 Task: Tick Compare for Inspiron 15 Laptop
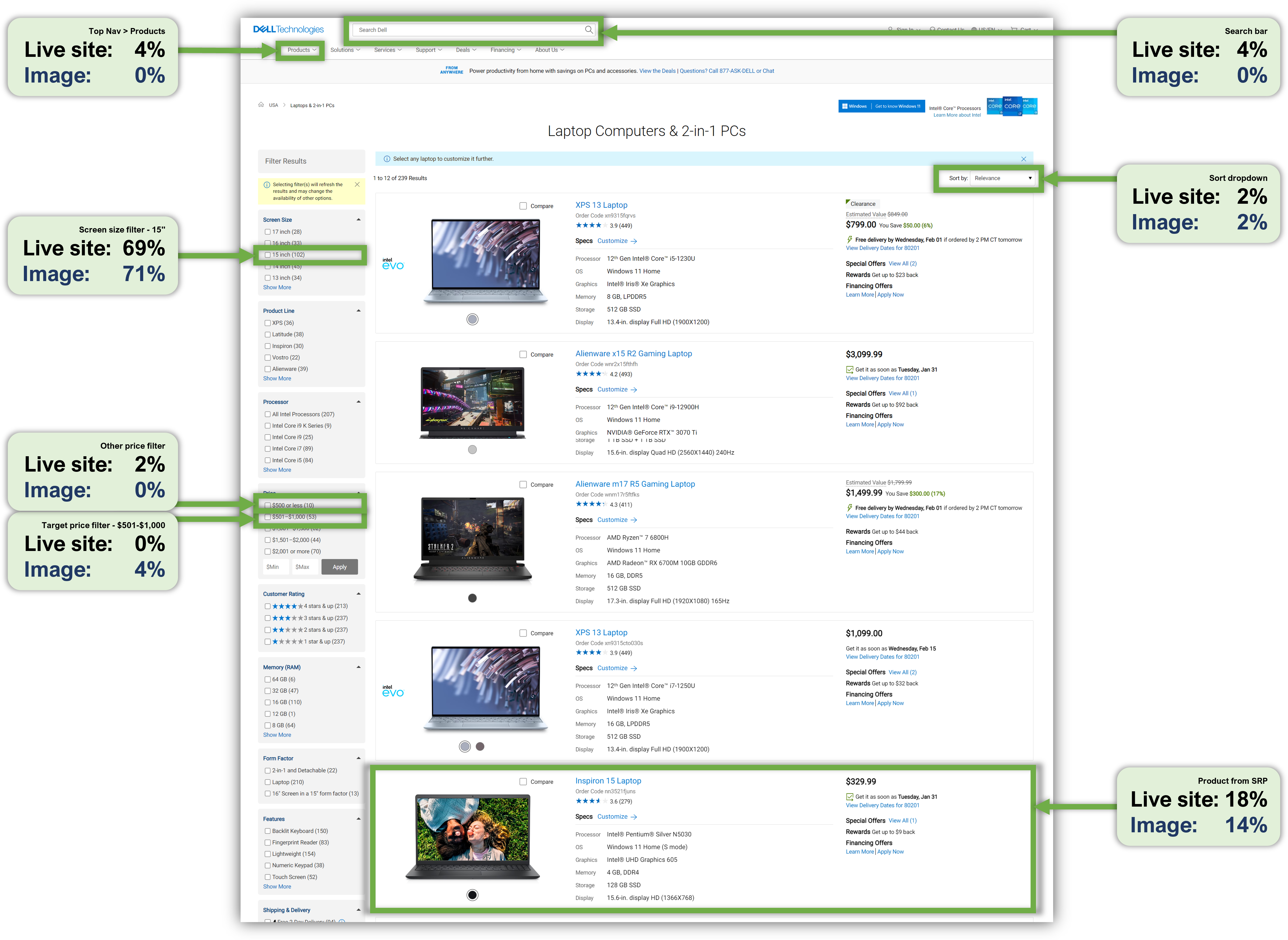pyautogui.click(x=523, y=782)
